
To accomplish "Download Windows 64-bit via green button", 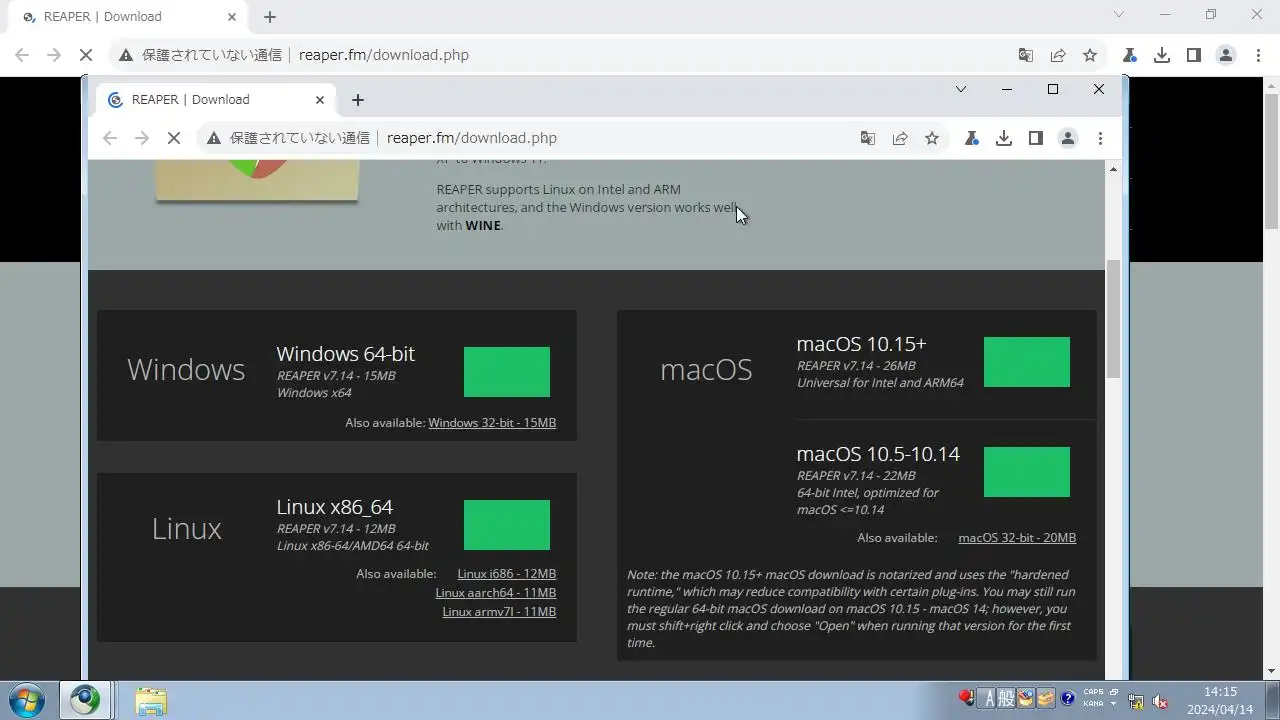I will pos(507,372).
